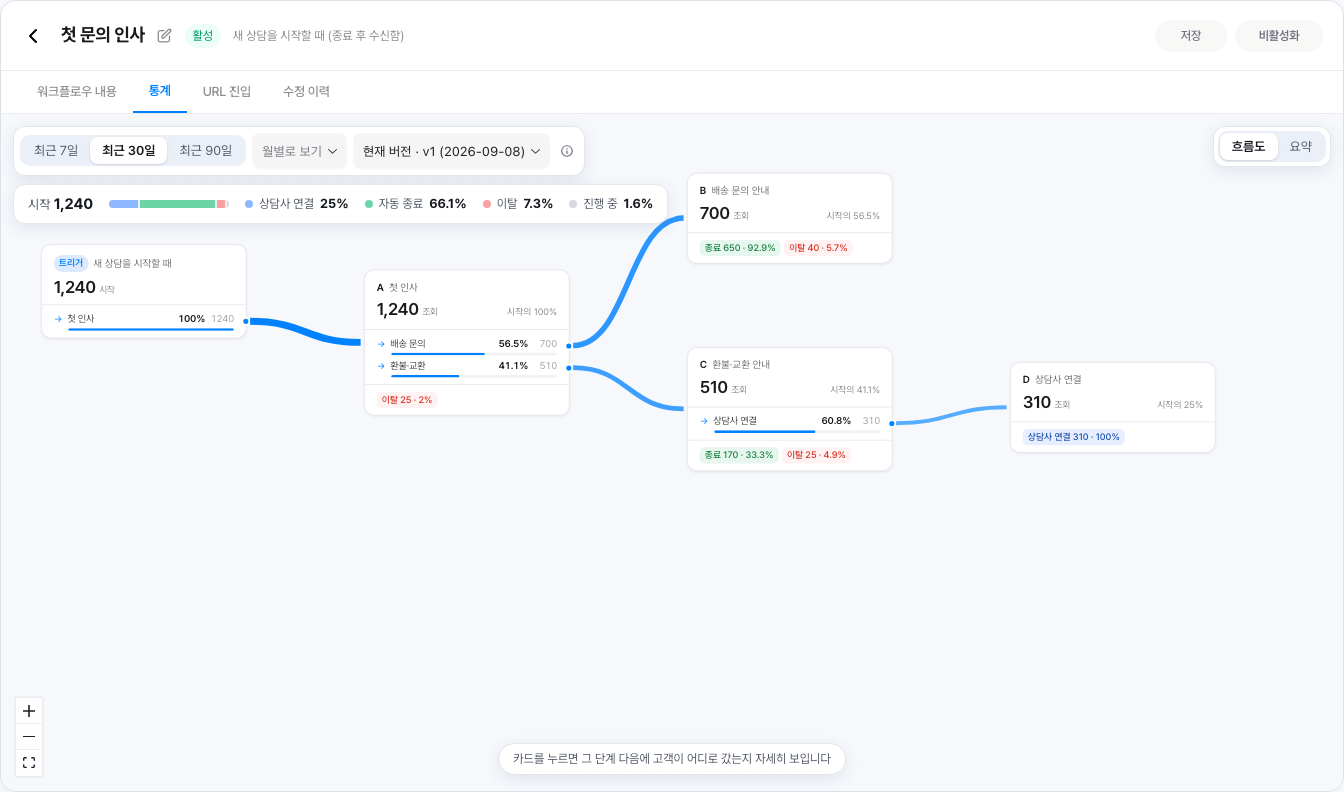Click the 첫 인사 100% row in trigger card

[144, 321]
